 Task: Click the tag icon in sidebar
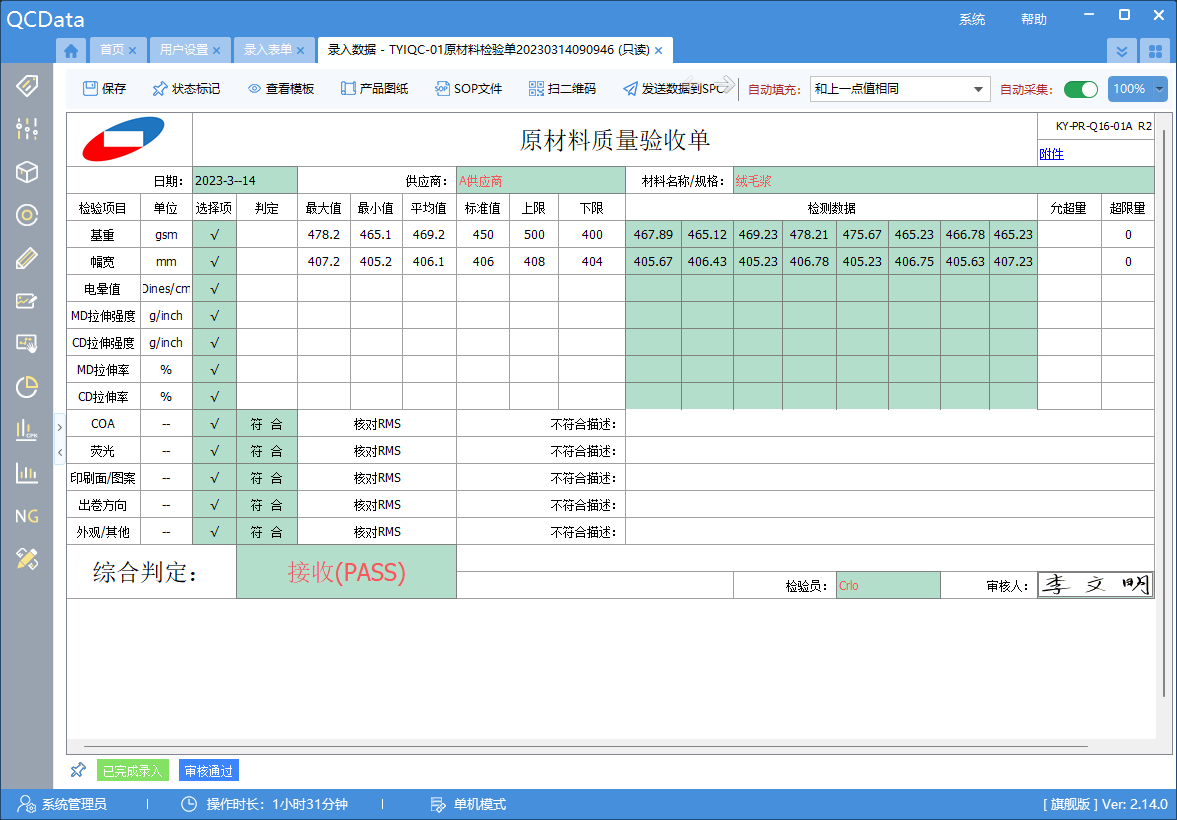[x=27, y=85]
